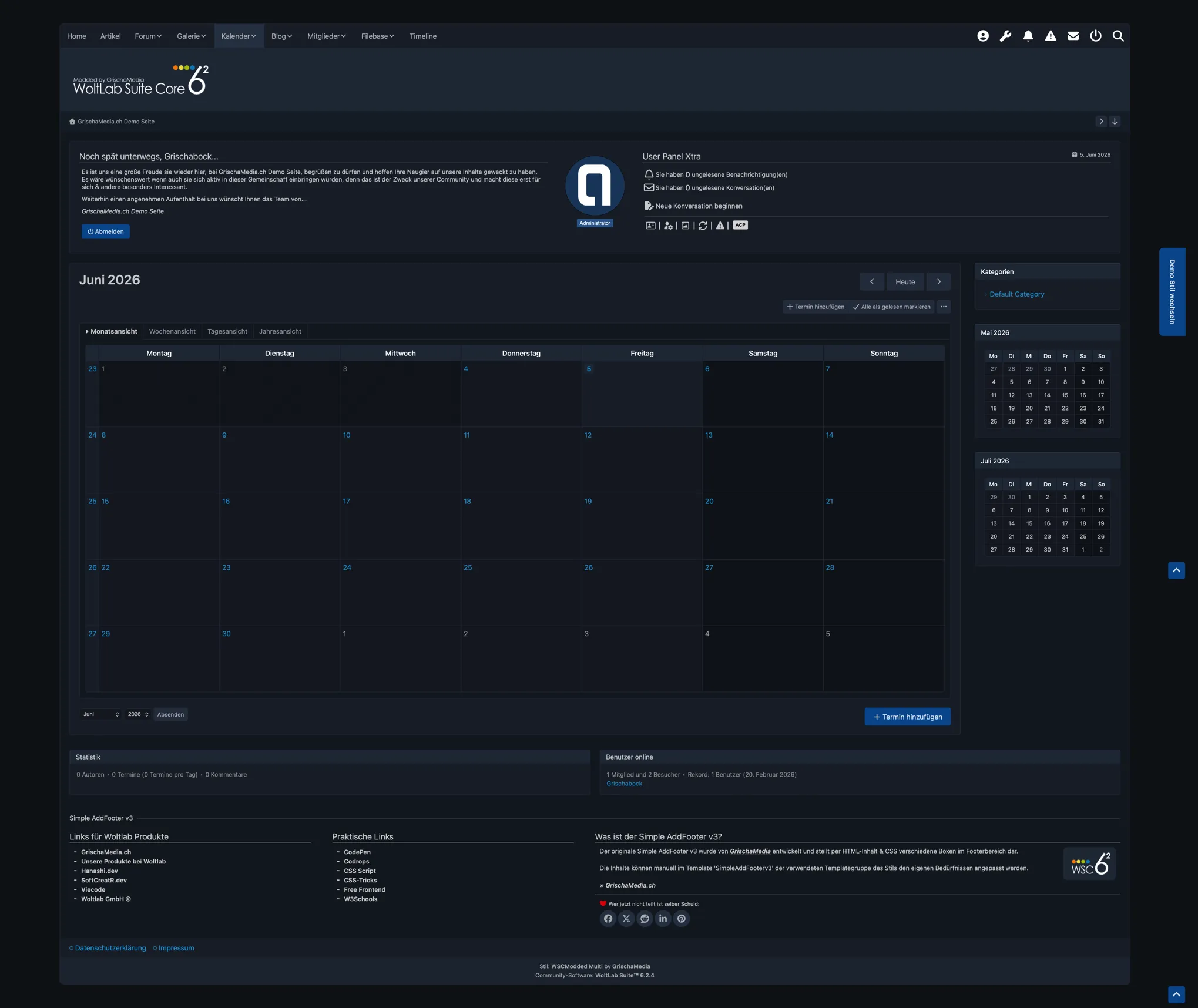The height and width of the screenshot is (1008, 1198).
Task: Click the avatar image icon in User Panel
Action: point(685,226)
